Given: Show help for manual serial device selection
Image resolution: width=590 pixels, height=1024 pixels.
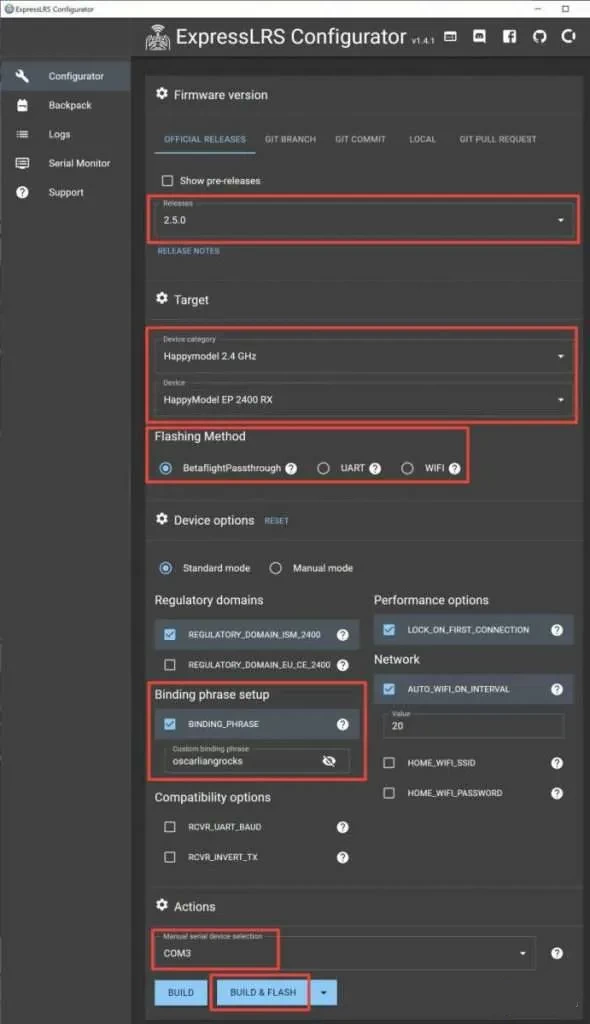Looking at the screenshot, I should (x=557, y=953).
